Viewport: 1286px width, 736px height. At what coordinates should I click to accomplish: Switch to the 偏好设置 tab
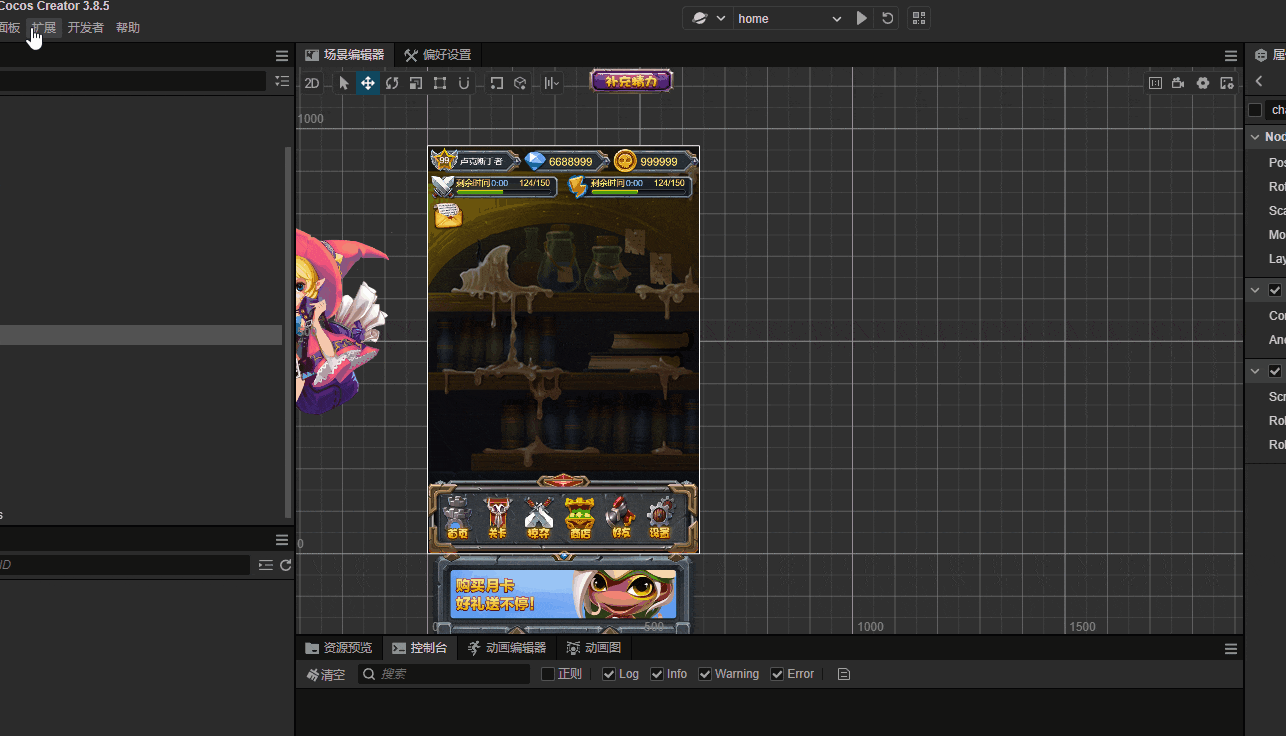tap(438, 55)
